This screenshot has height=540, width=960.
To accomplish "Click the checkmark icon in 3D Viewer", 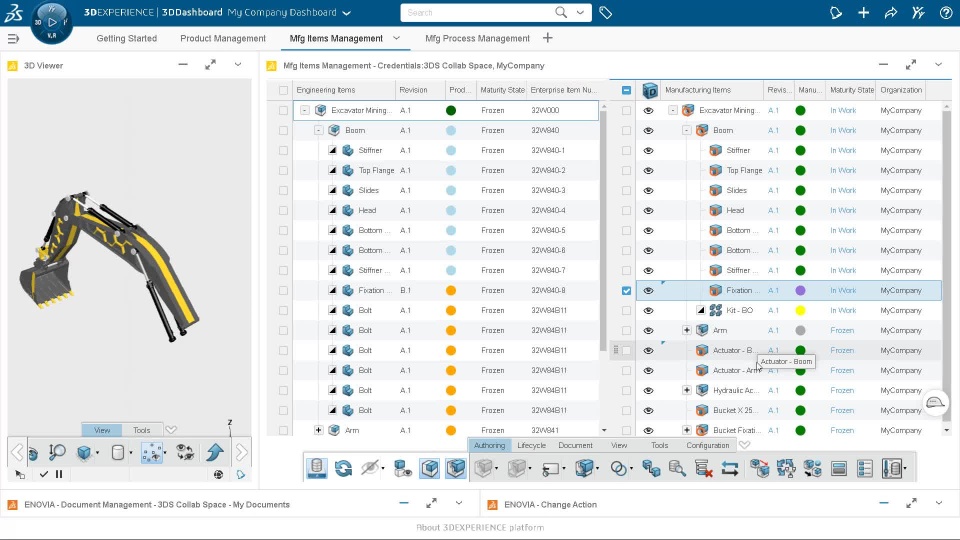I will pyautogui.click(x=43, y=474).
